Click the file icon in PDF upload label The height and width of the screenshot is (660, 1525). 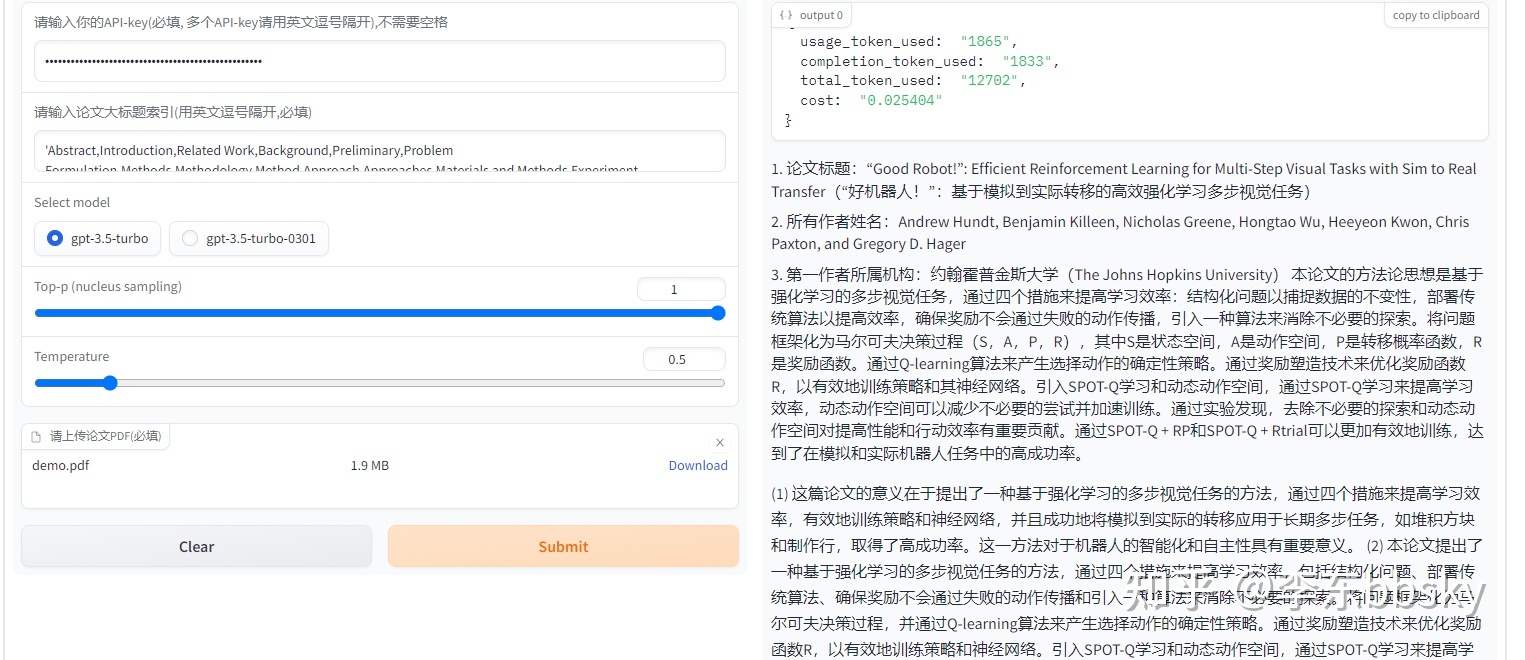[36, 436]
